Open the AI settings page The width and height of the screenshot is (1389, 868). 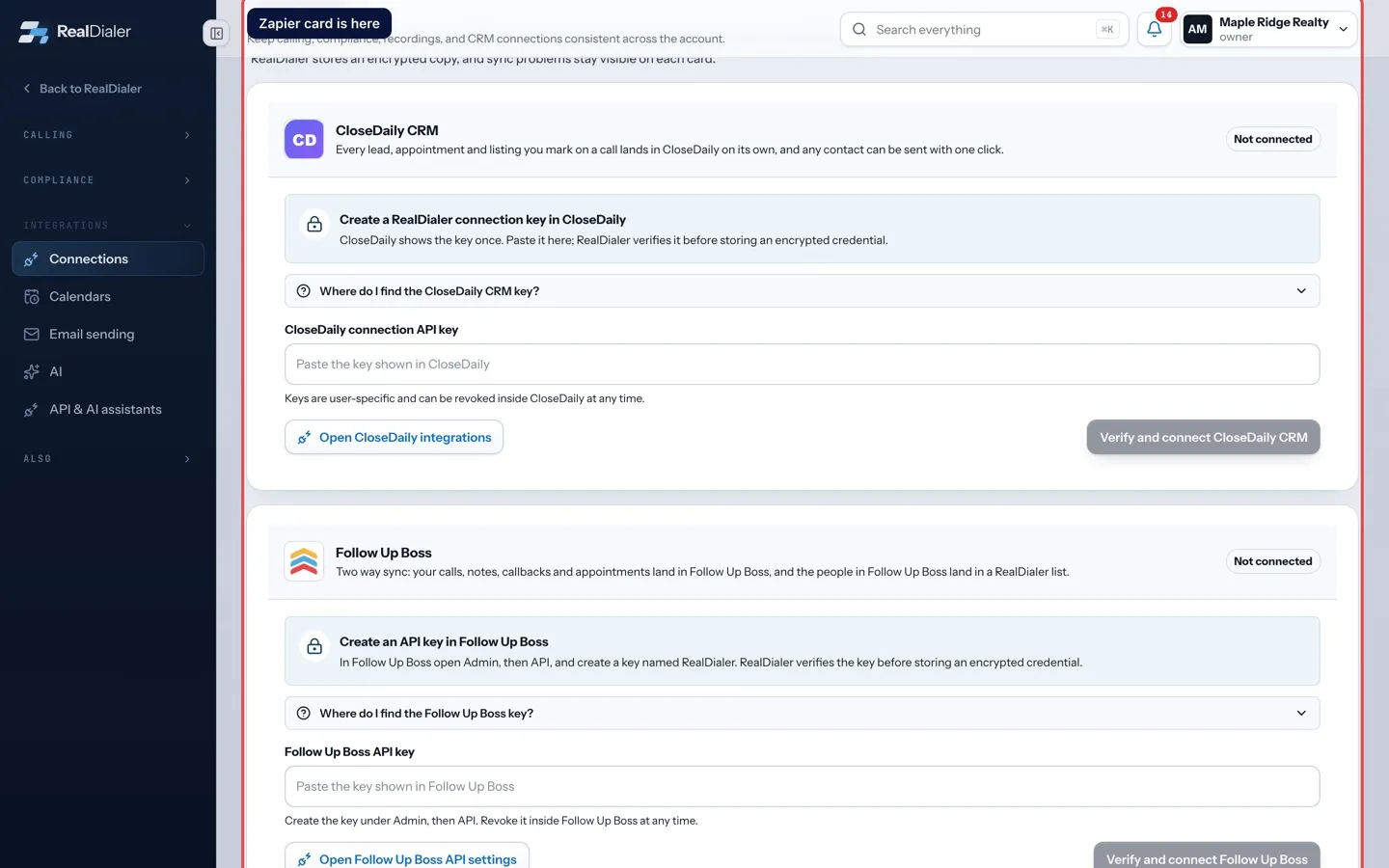pyautogui.click(x=108, y=371)
